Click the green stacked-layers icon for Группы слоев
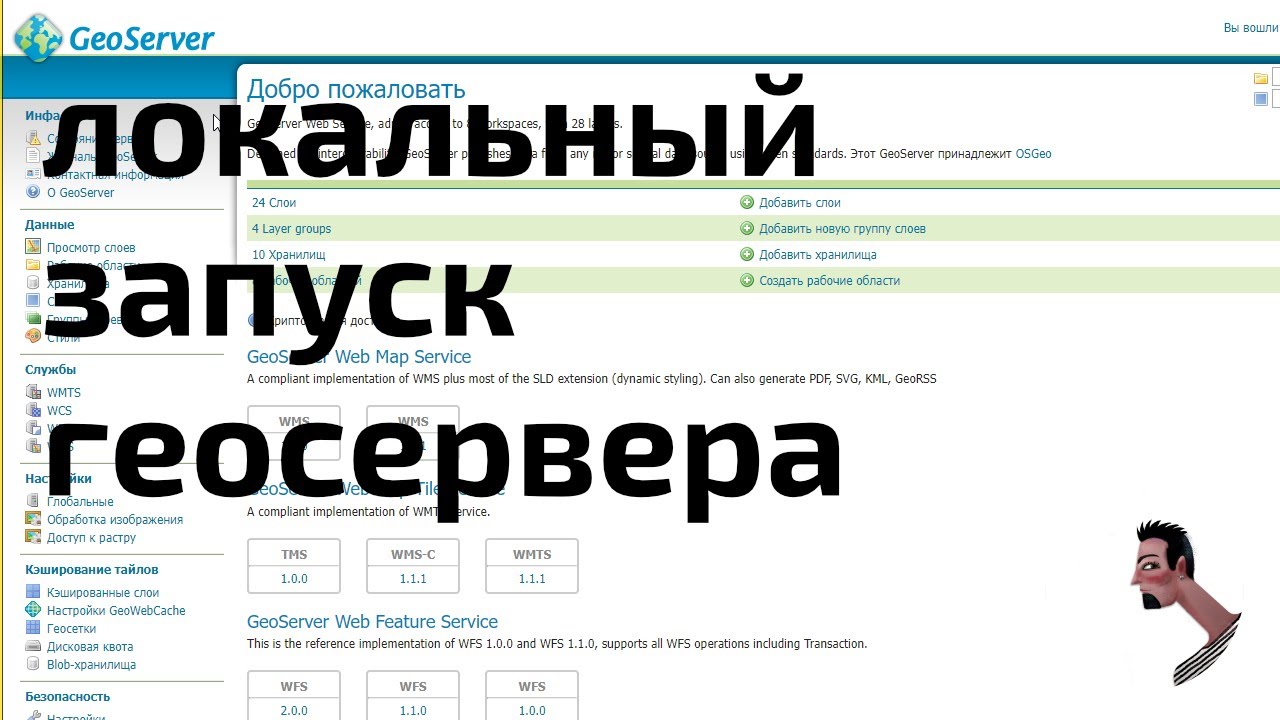 point(33,319)
